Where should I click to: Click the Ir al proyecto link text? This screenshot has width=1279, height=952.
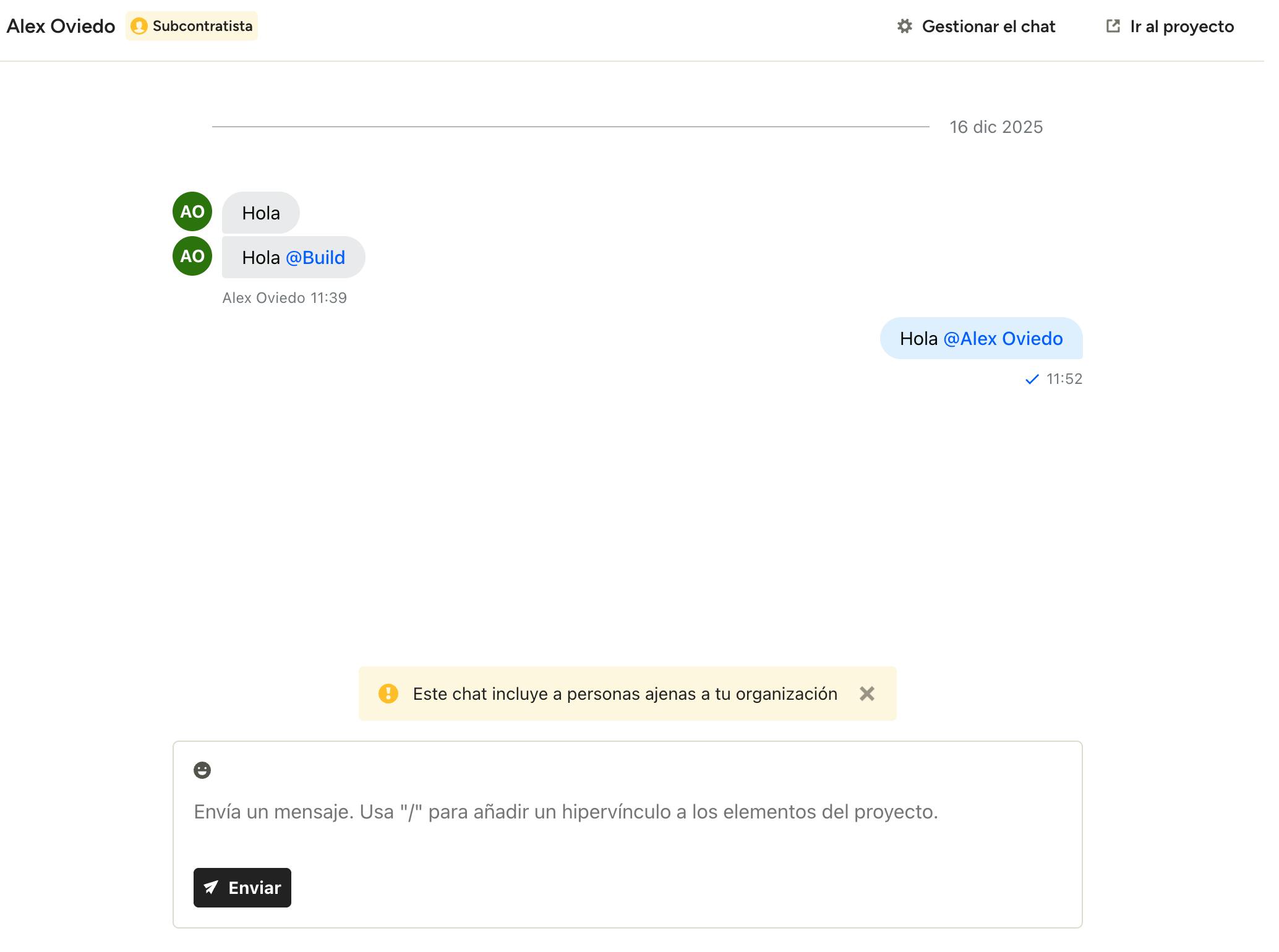1181,27
